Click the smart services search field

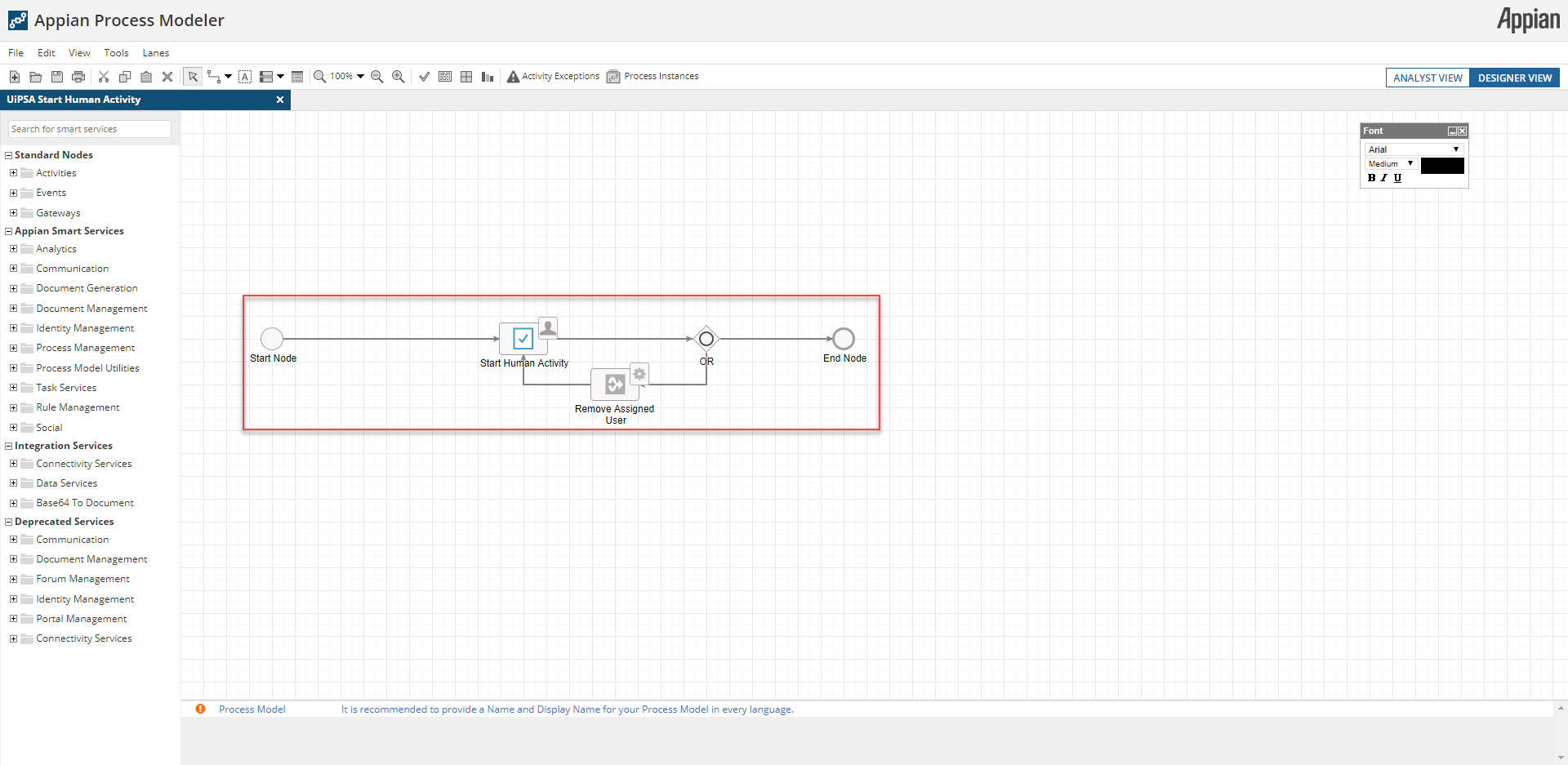click(90, 129)
